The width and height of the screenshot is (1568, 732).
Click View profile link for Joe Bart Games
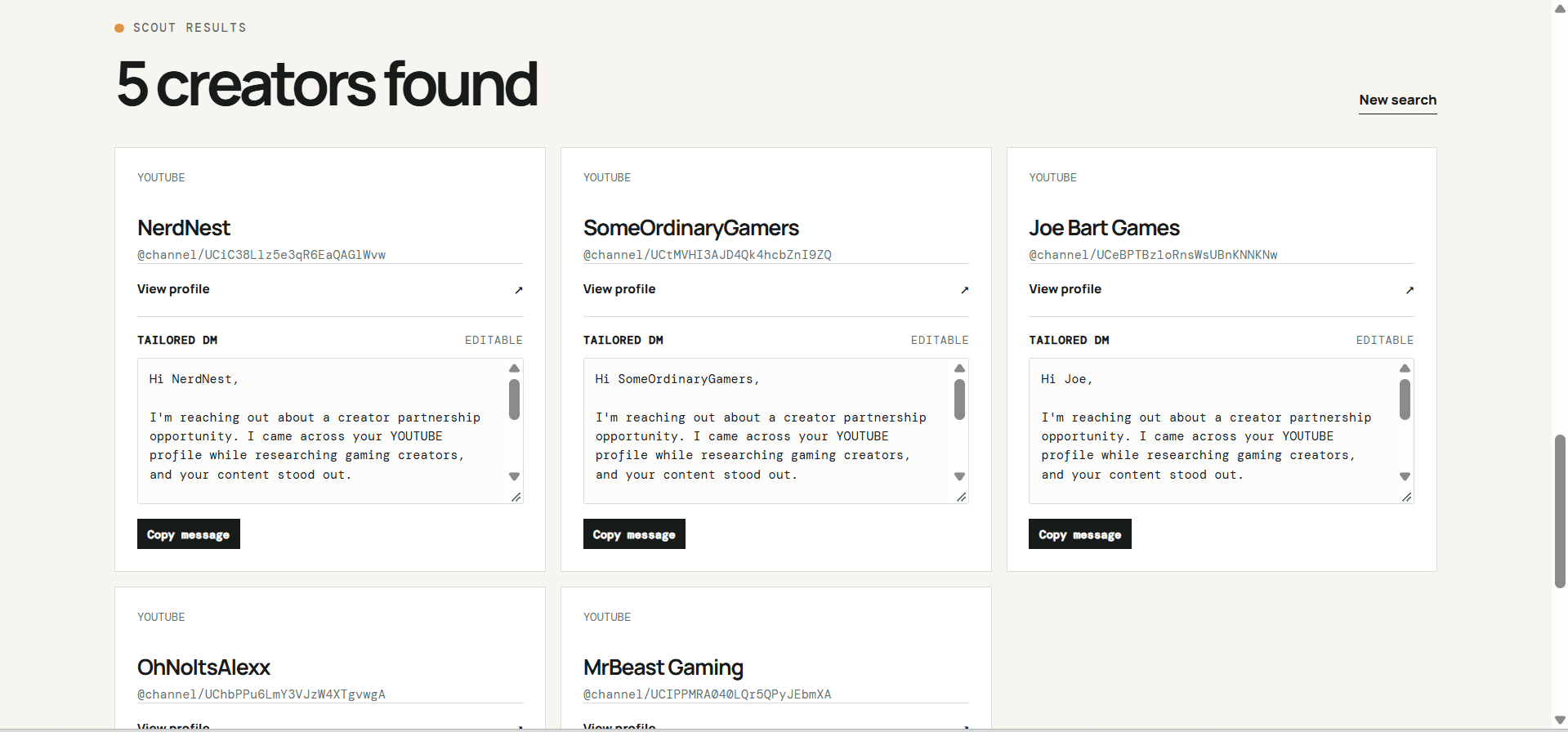(x=1065, y=289)
